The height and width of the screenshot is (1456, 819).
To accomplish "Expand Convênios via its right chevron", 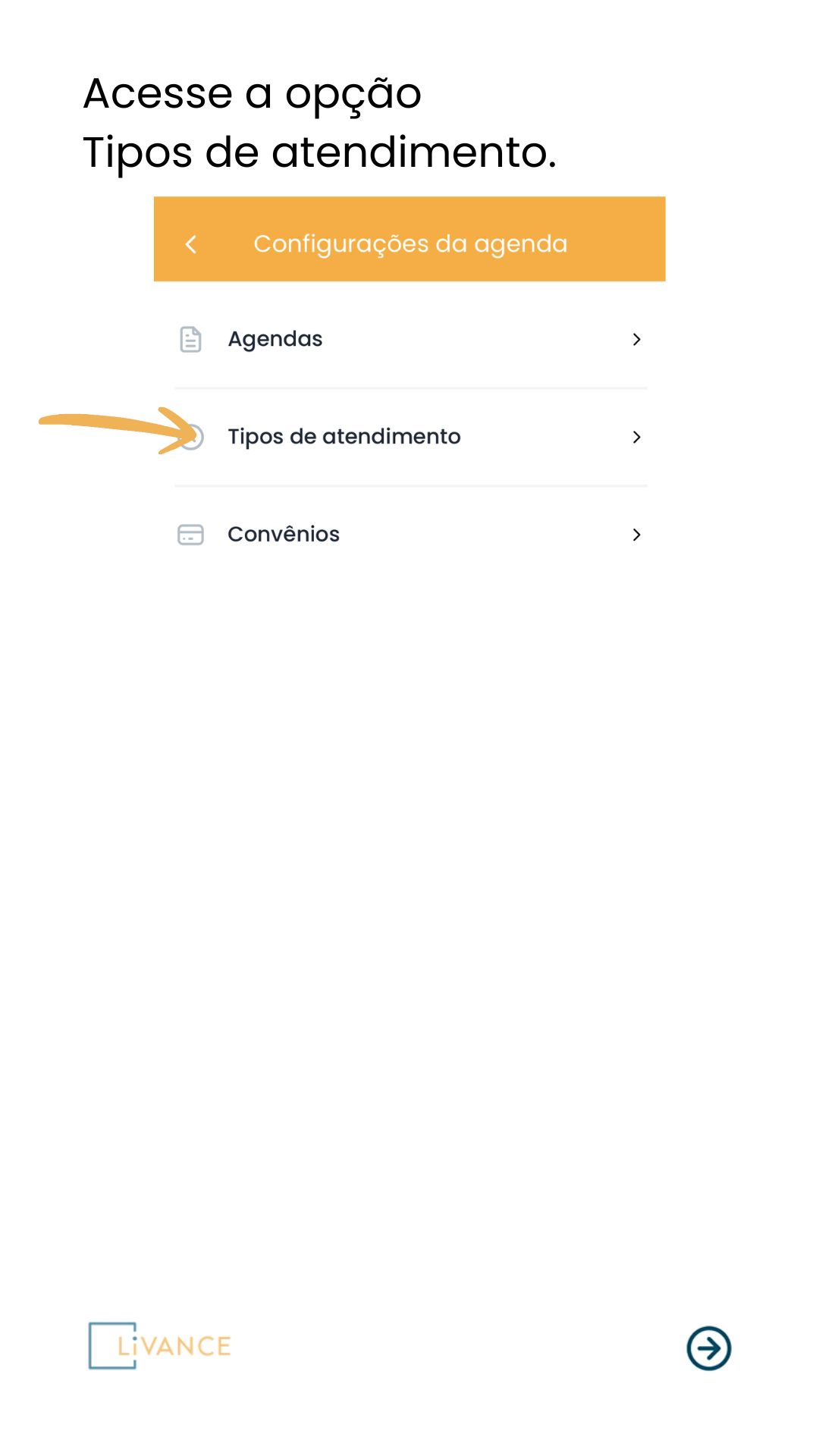I will [637, 535].
